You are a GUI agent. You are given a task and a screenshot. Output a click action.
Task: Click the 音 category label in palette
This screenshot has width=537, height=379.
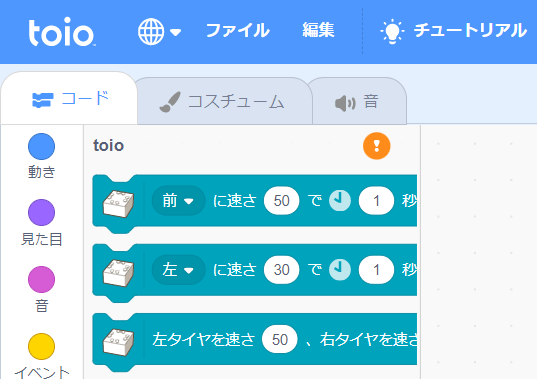click(41, 306)
